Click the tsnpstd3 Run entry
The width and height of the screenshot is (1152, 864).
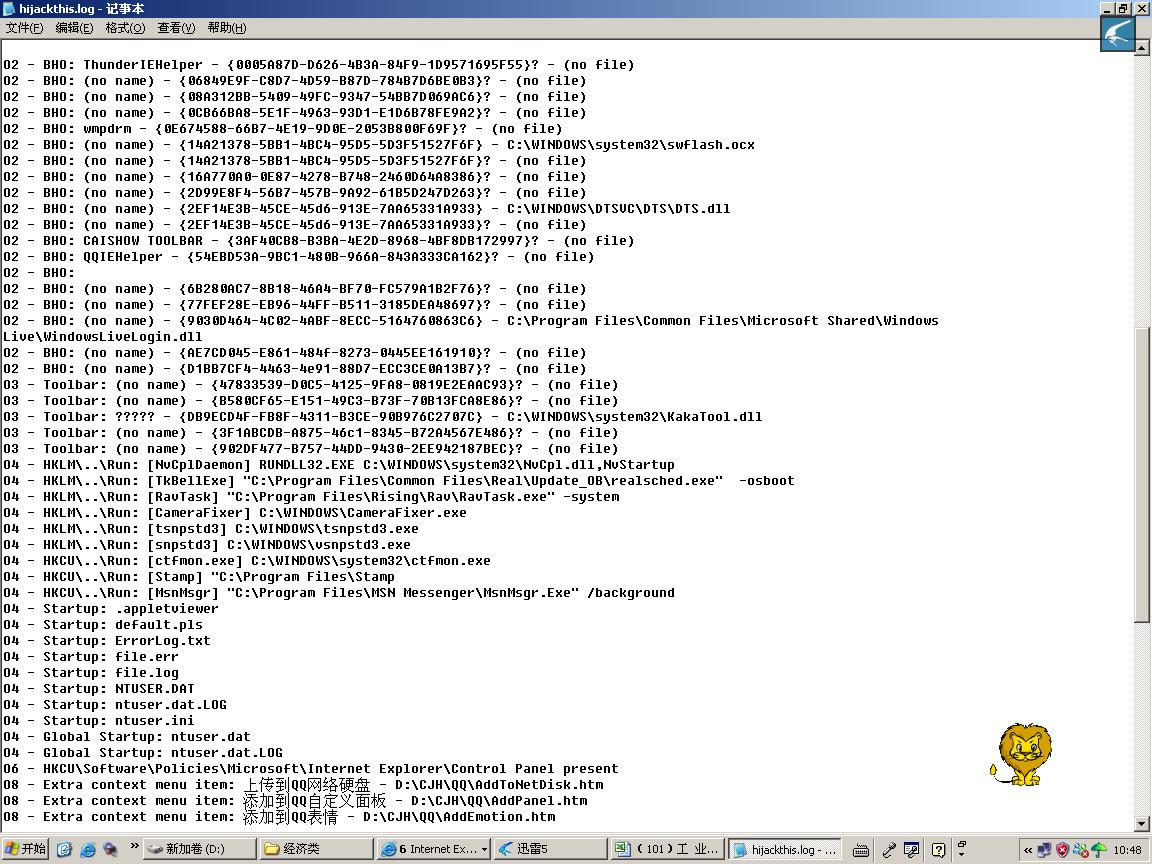[x=211, y=529]
